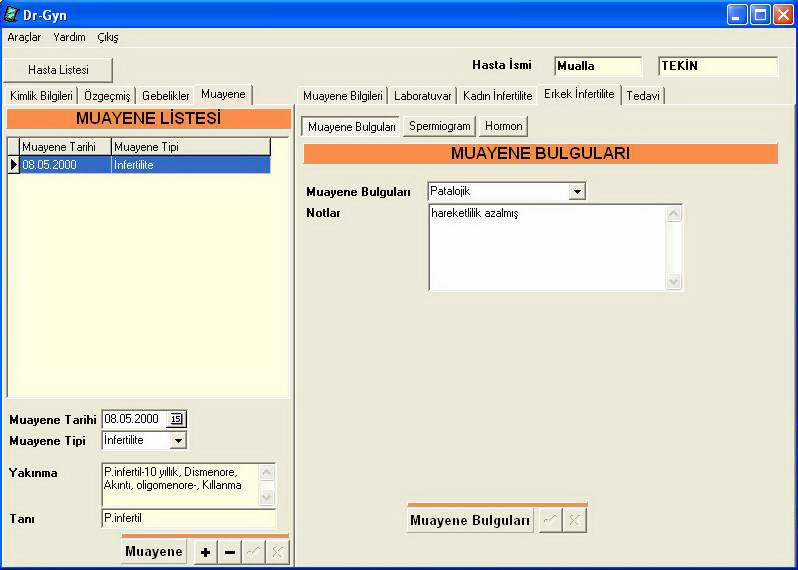Click the Dr-Gyn application icon in title bar
The height and width of the screenshot is (570, 798).
click(12, 15)
